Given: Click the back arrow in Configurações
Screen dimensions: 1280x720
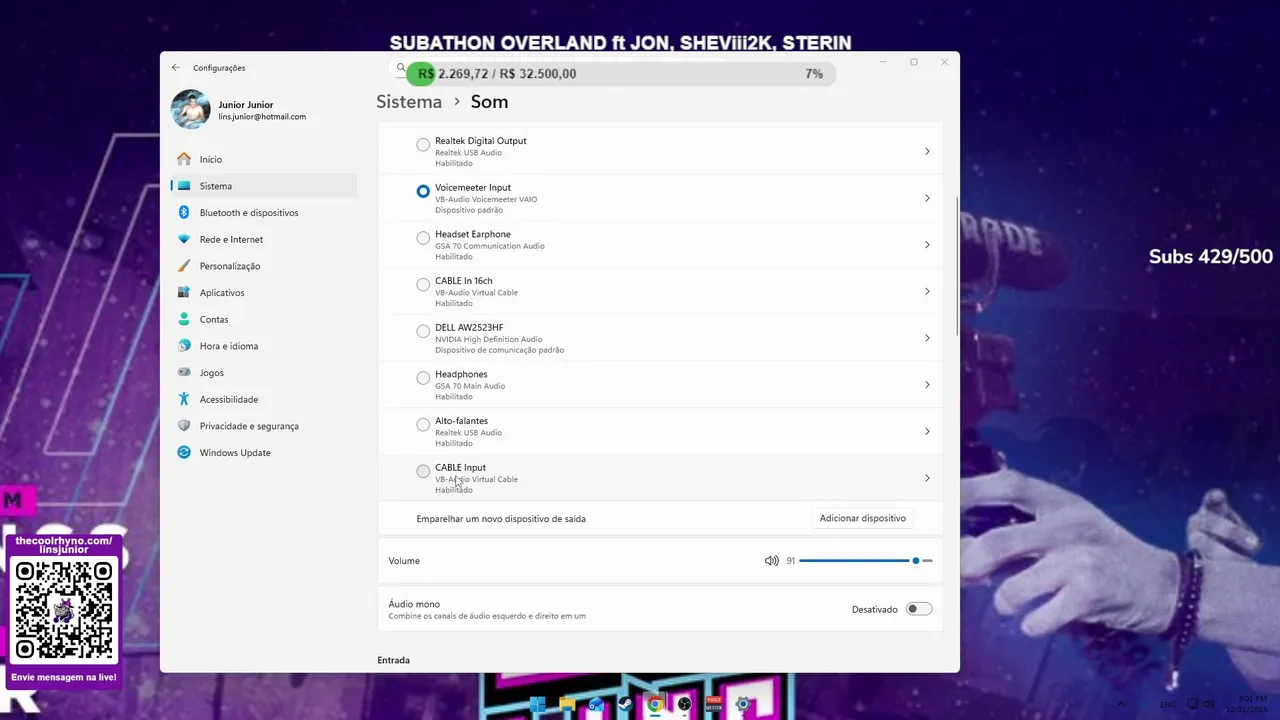Looking at the screenshot, I should [x=176, y=68].
